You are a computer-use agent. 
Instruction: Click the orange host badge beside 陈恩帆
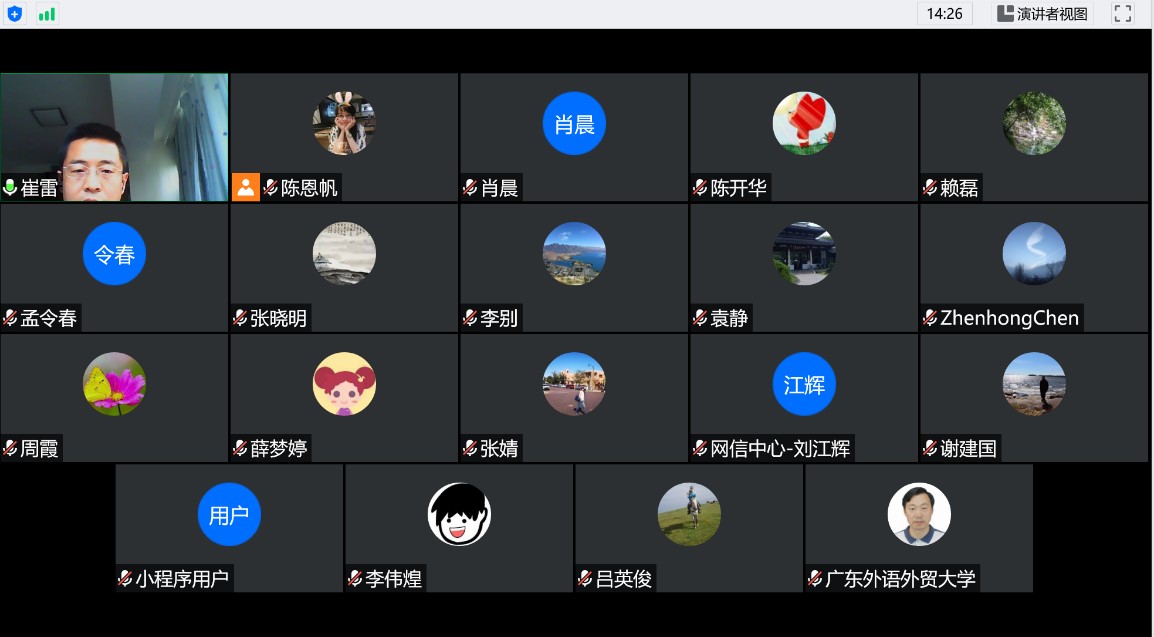245,187
